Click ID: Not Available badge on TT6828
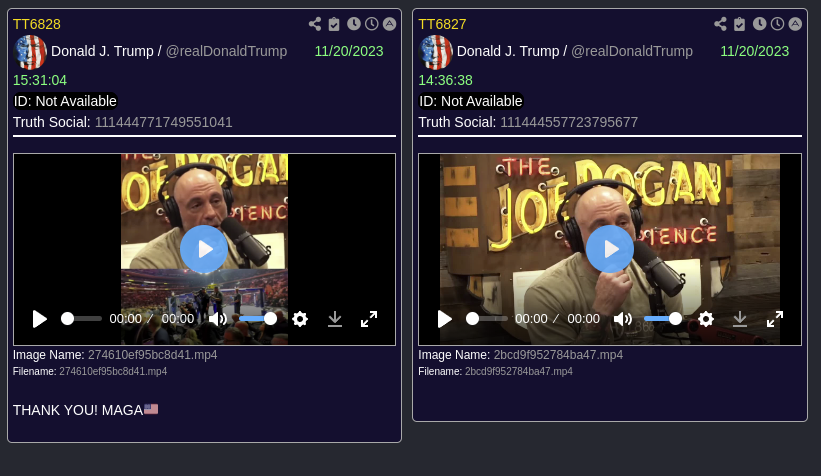This screenshot has width=821, height=476. click(65, 101)
